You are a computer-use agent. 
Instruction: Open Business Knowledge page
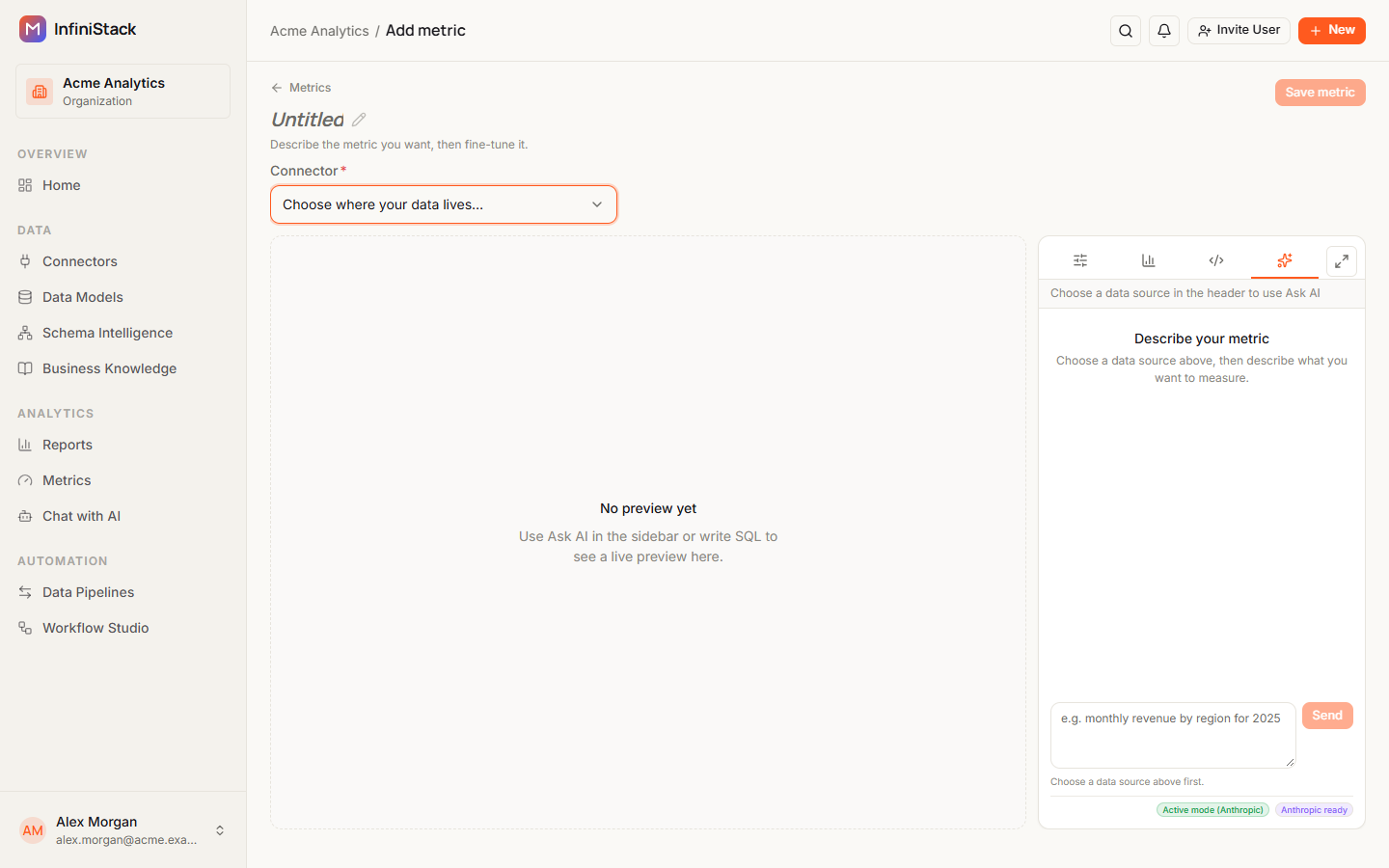123,368
